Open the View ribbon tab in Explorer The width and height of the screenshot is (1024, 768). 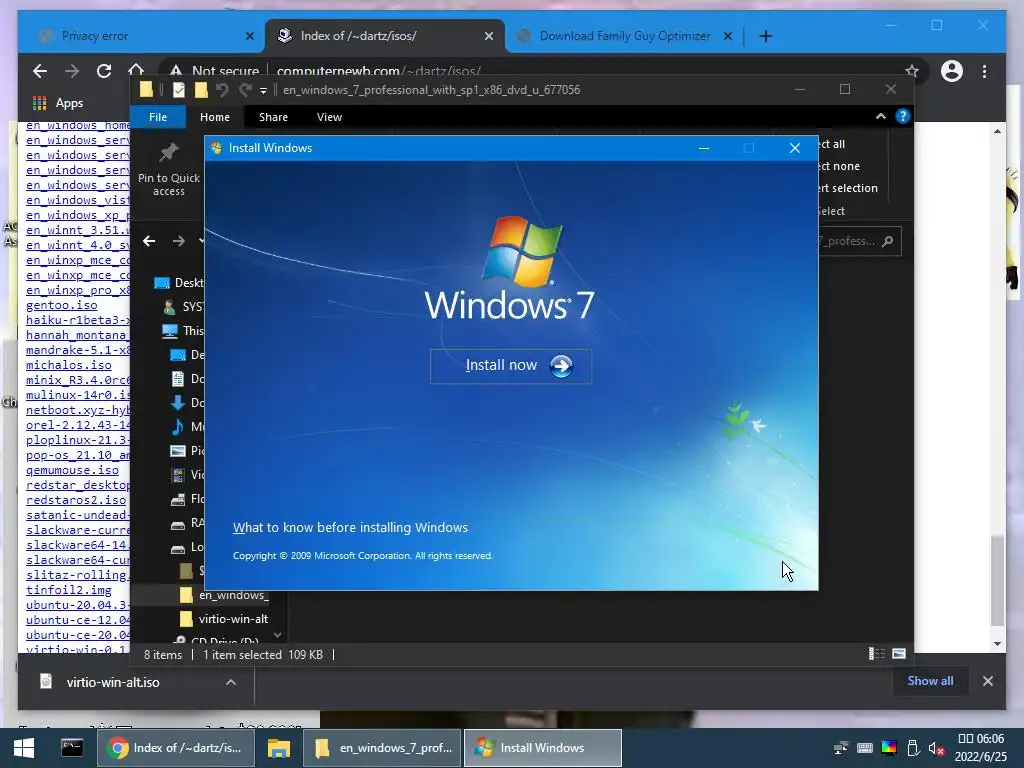click(x=329, y=117)
